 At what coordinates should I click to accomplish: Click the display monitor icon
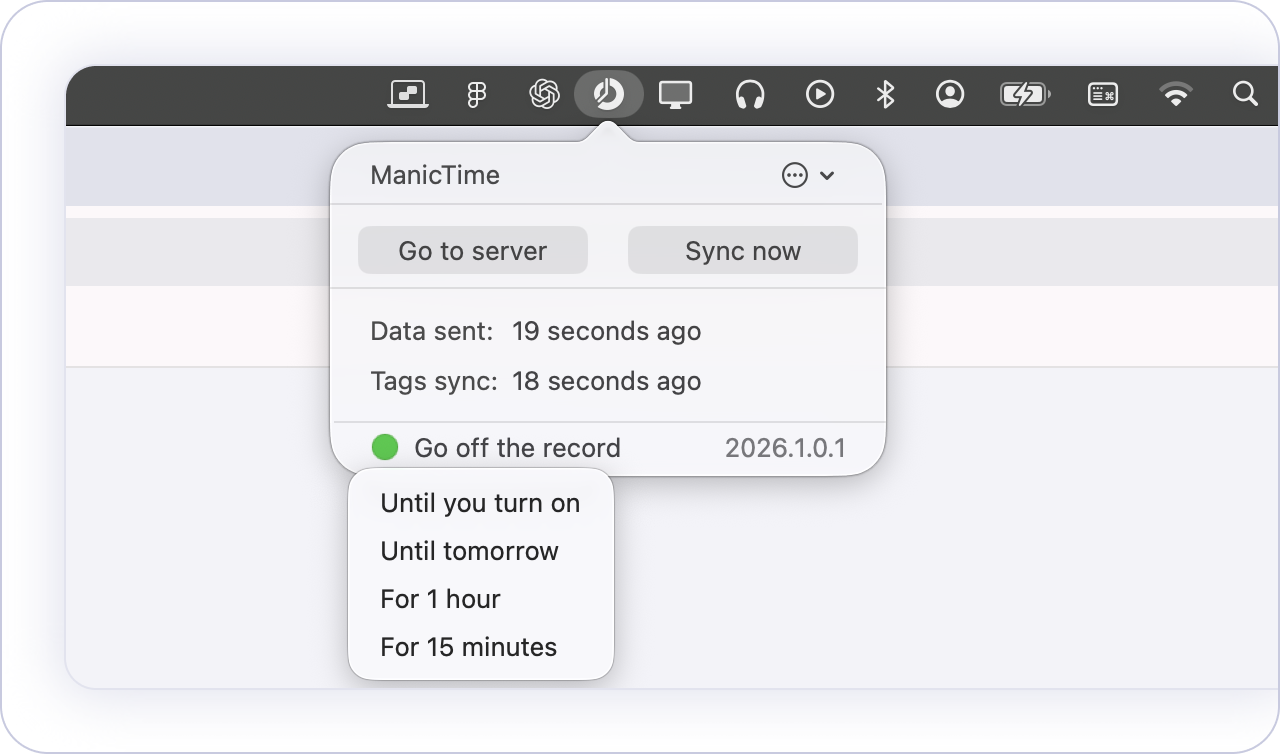(675, 95)
